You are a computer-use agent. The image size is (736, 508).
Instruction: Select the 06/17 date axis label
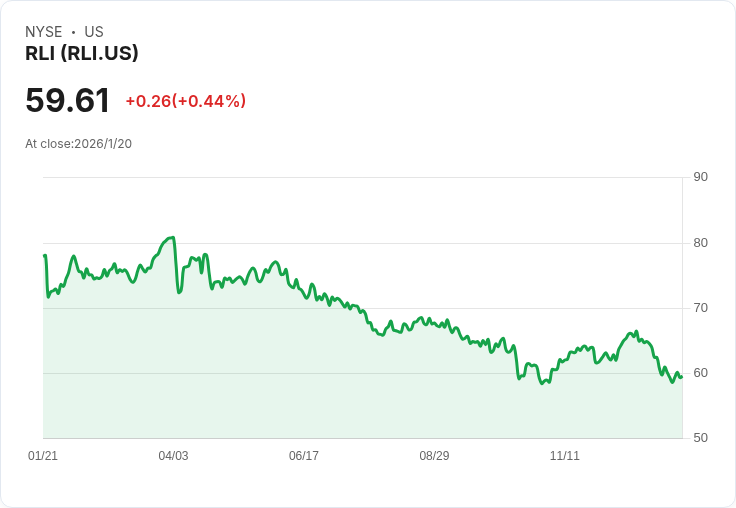click(304, 456)
